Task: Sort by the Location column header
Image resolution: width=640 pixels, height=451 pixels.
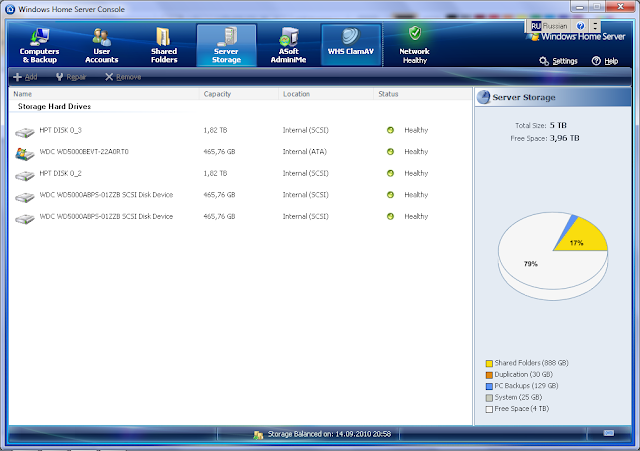Action: (326, 94)
